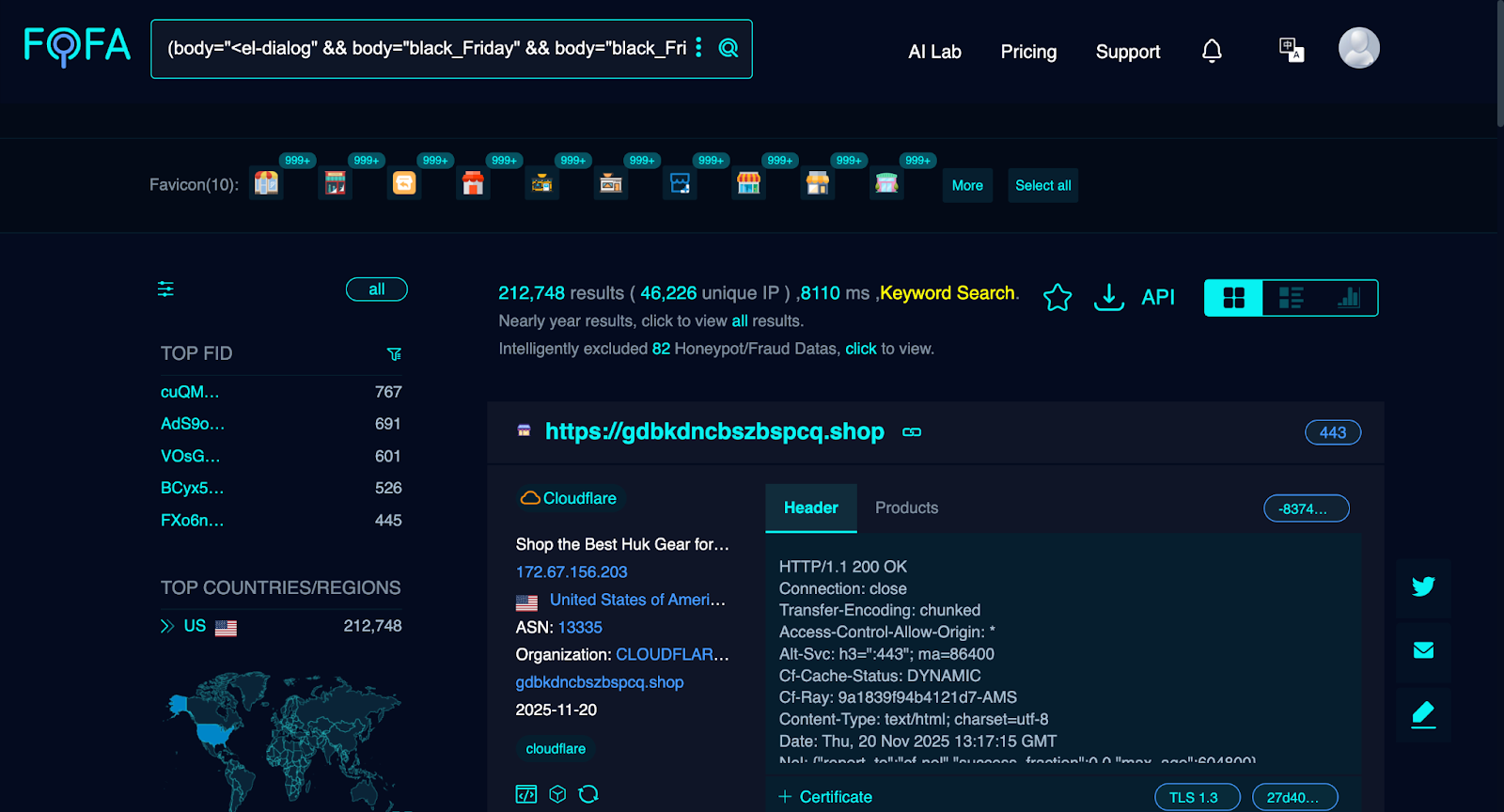Screen dimensions: 1504x812
Task: Click the Cloudflare product tag
Action: point(570,498)
